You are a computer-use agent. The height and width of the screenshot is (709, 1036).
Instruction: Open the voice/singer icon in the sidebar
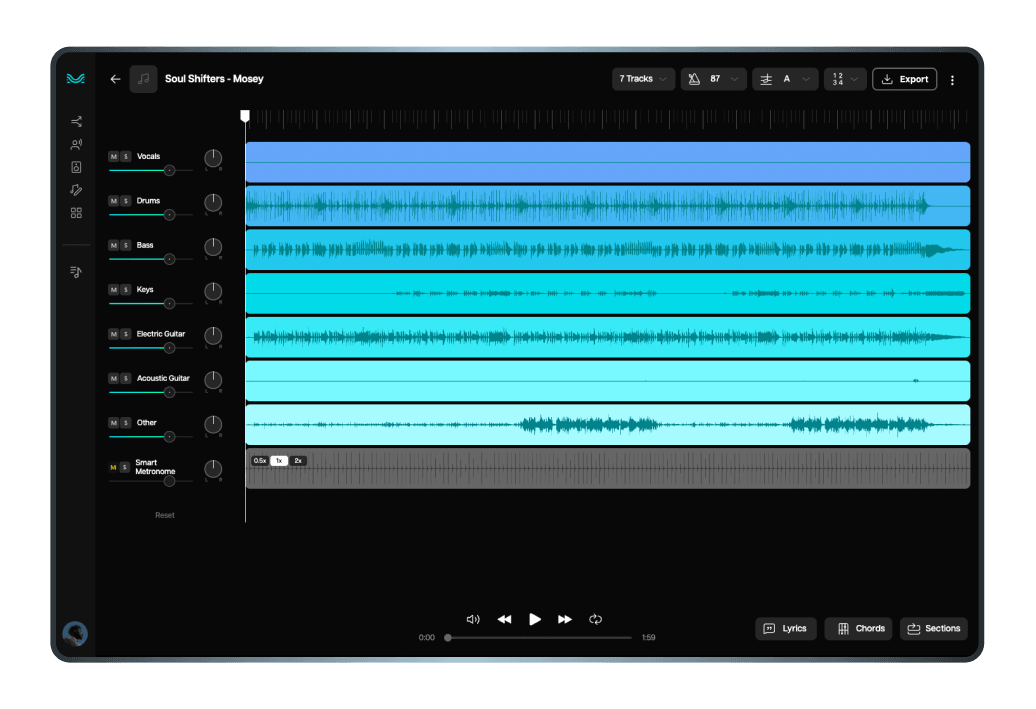[76, 145]
